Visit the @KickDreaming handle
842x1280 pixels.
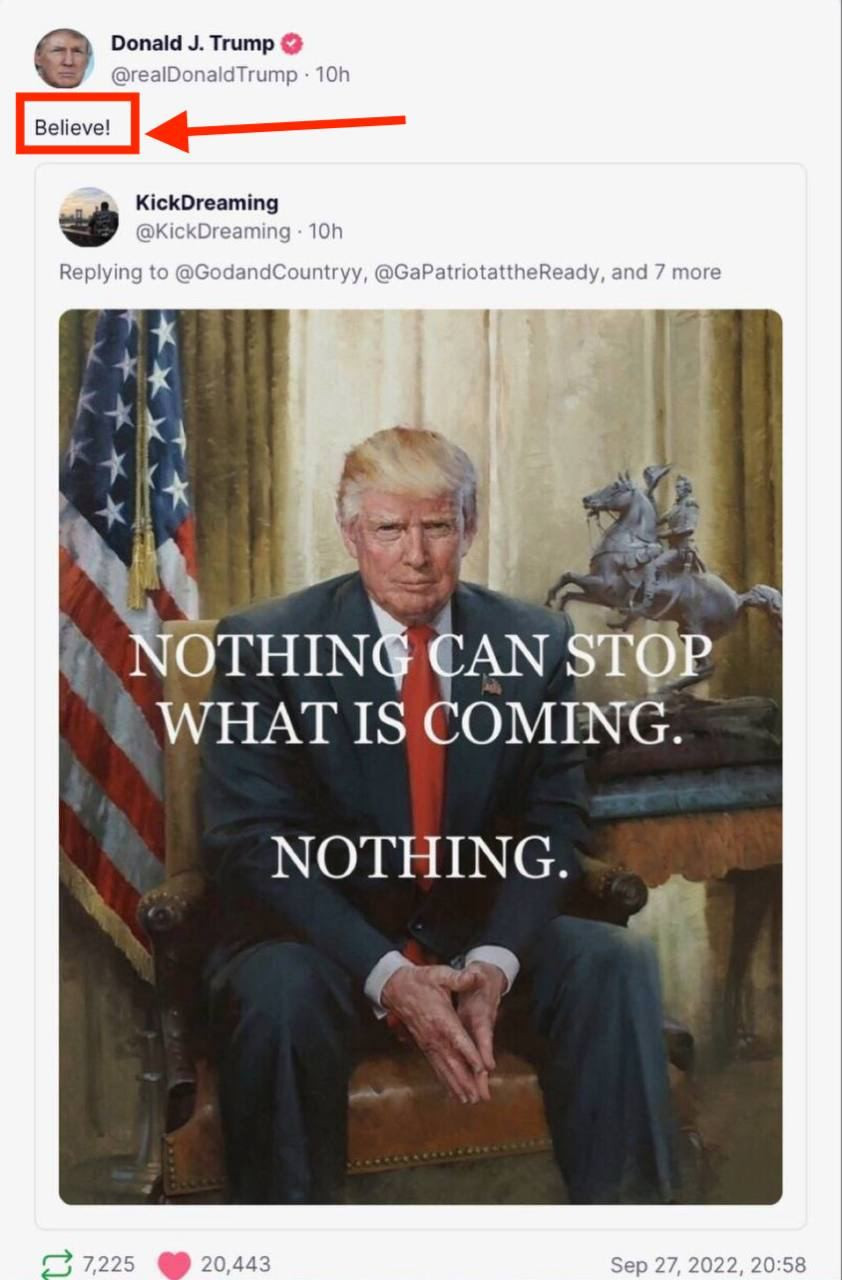213,232
